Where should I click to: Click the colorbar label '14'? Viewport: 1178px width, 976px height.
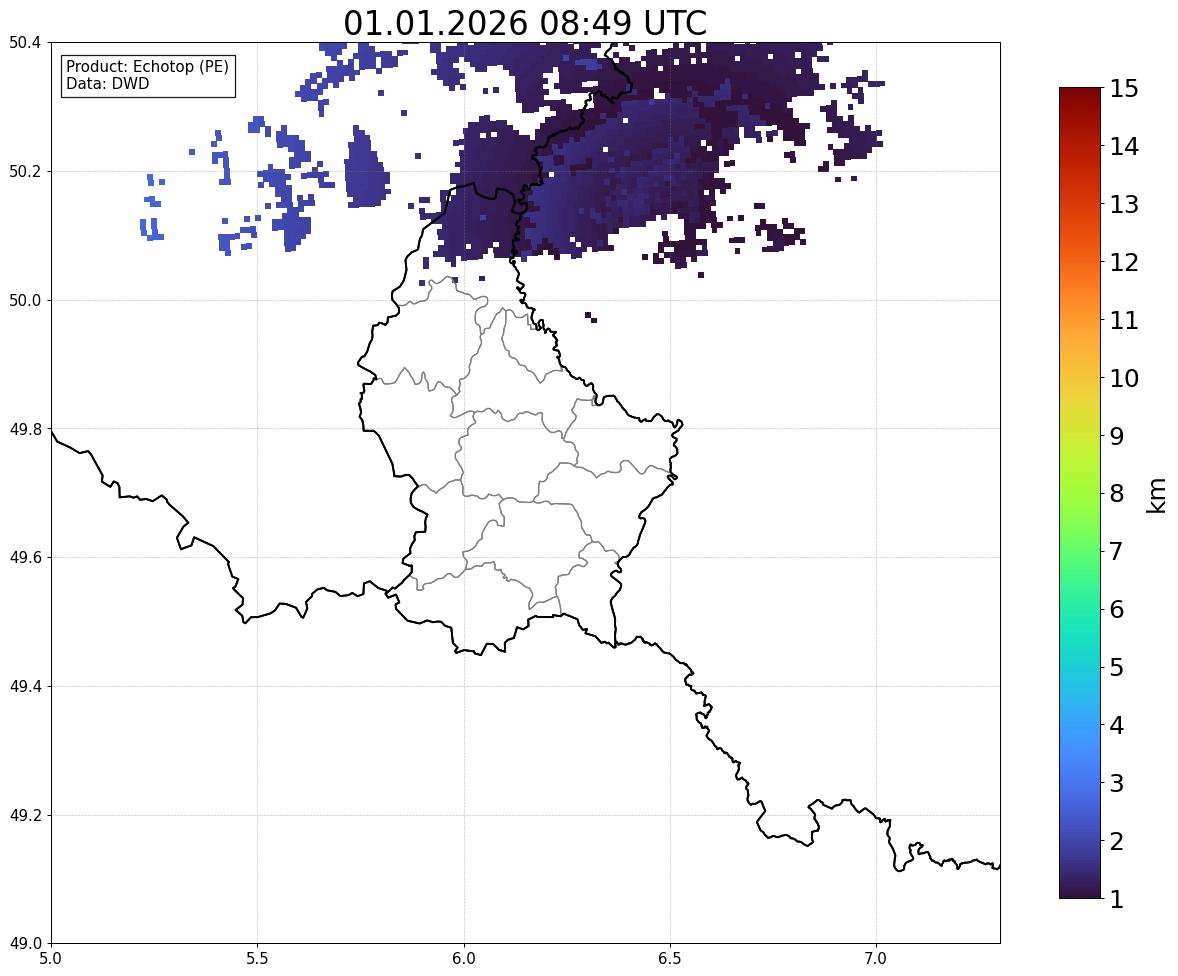(x=1124, y=147)
